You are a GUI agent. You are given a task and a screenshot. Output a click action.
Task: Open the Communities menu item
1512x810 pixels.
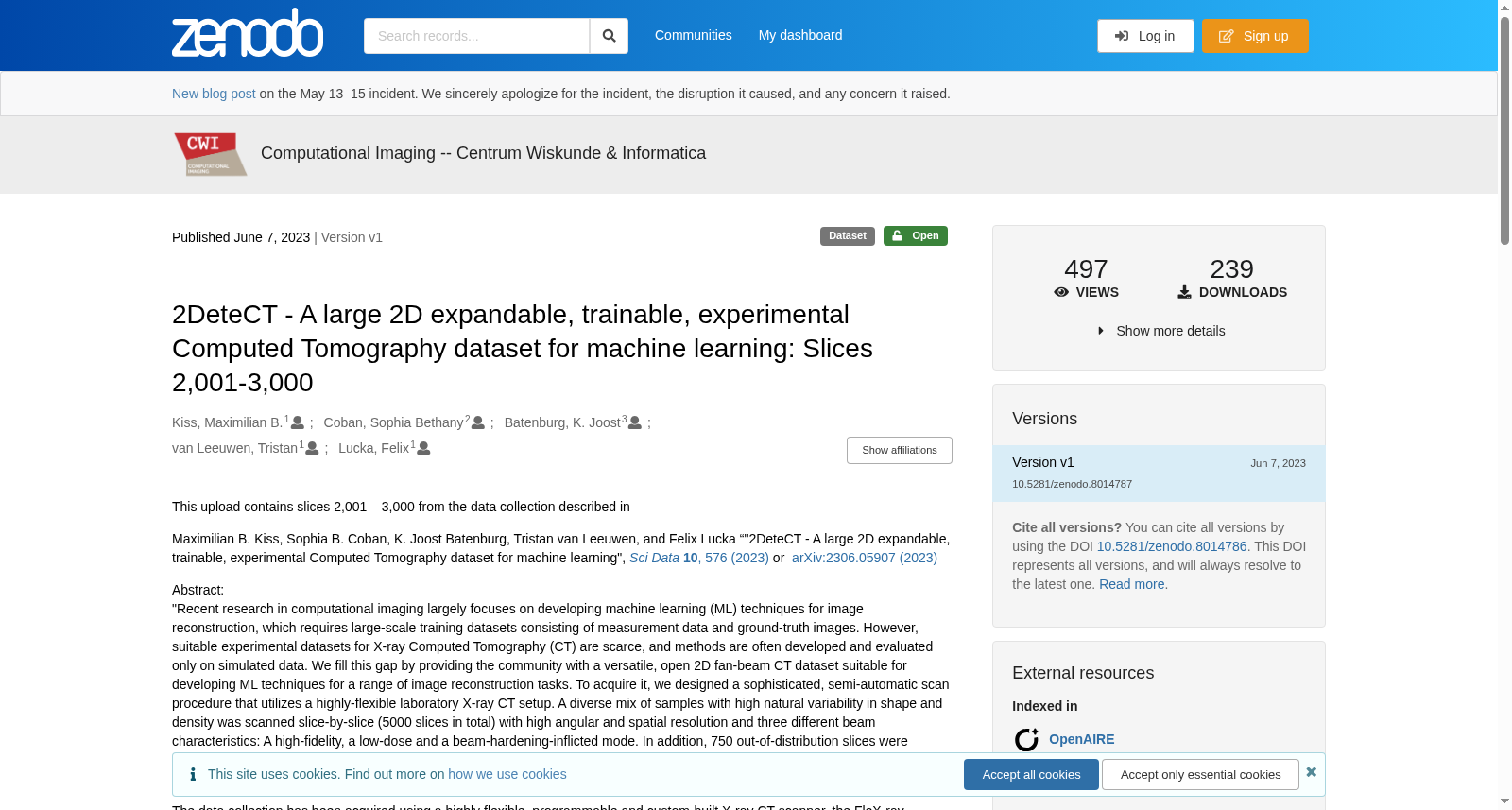[694, 35]
